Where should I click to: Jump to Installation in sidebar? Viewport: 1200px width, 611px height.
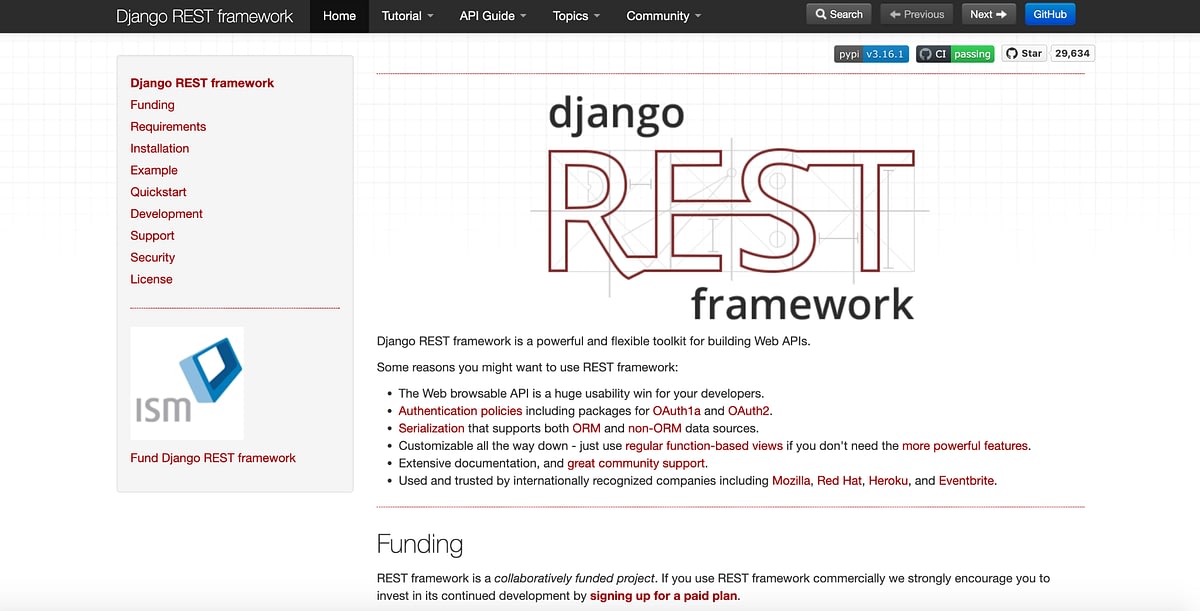159,148
